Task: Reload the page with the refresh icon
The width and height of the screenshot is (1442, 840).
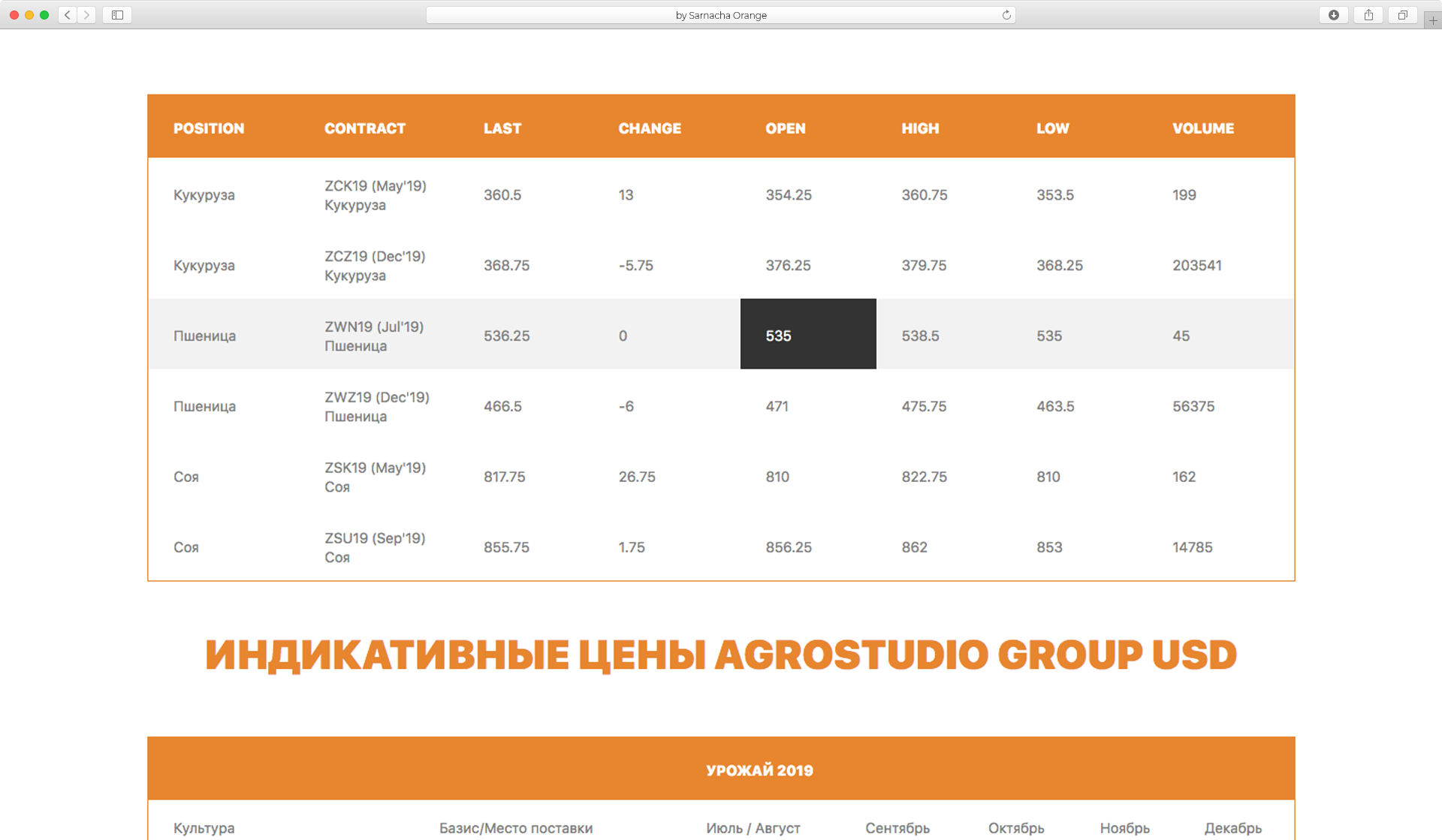Action: [1006, 15]
